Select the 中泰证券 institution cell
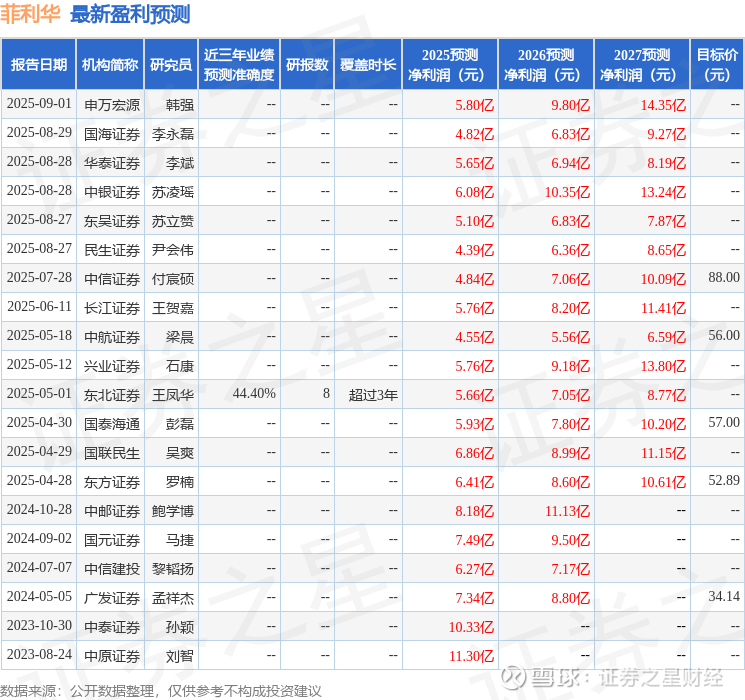 112,627
